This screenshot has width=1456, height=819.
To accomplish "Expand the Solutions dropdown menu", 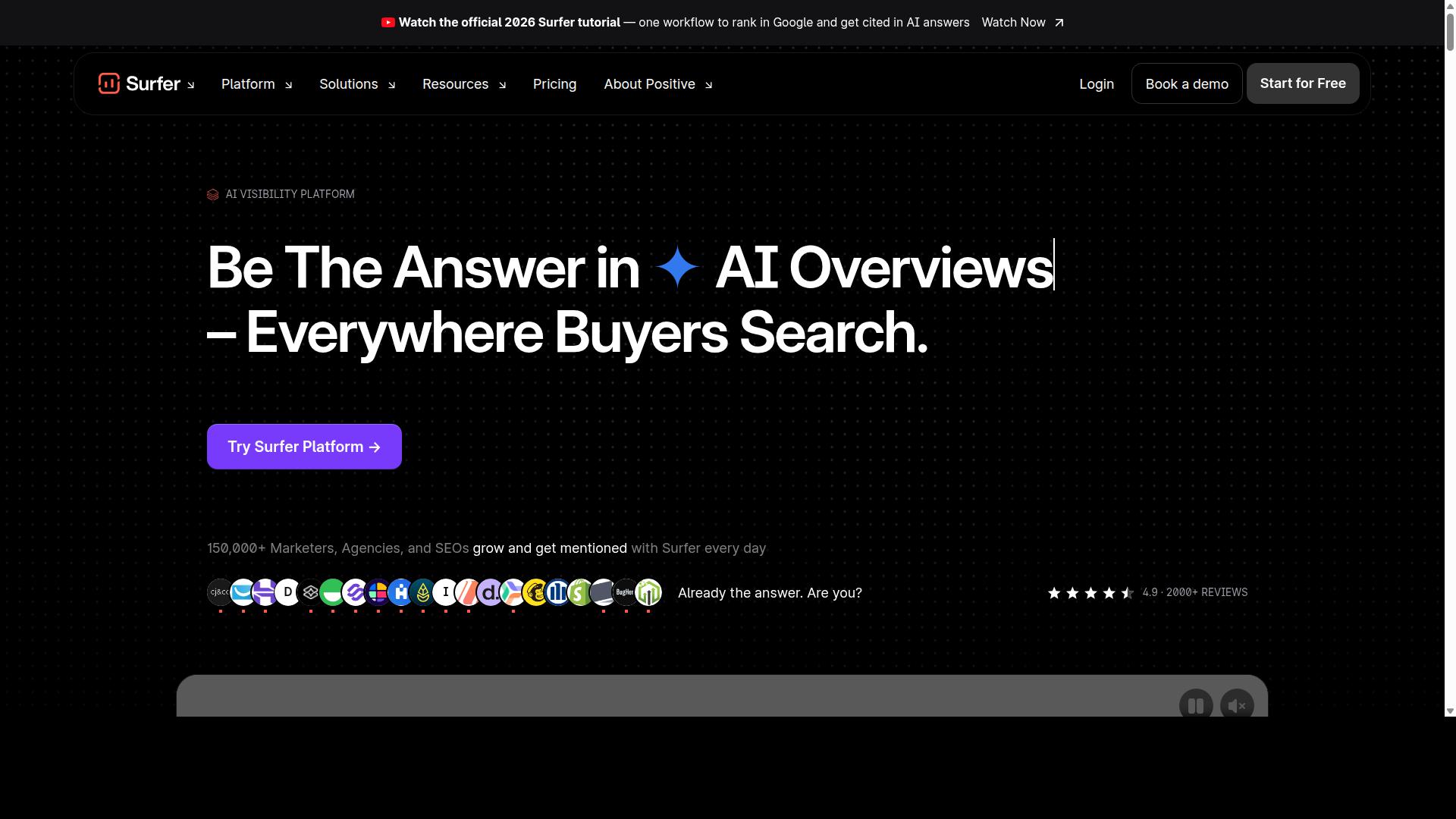I will click(x=357, y=84).
